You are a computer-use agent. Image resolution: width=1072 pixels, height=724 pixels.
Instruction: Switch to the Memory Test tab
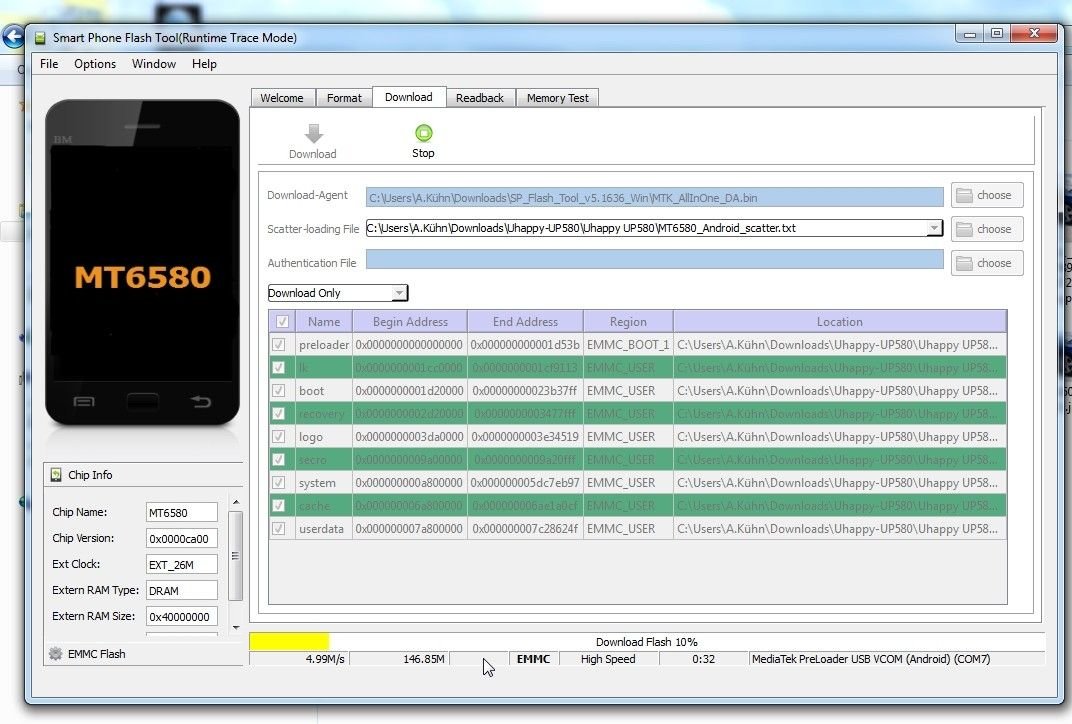pyautogui.click(x=557, y=98)
